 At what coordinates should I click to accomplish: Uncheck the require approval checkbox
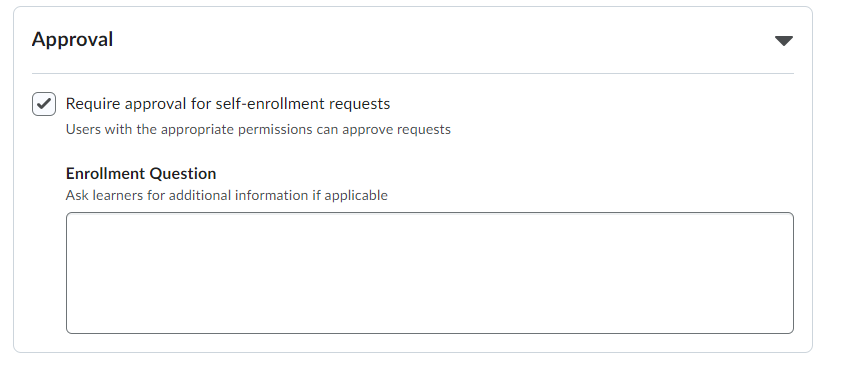click(44, 104)
